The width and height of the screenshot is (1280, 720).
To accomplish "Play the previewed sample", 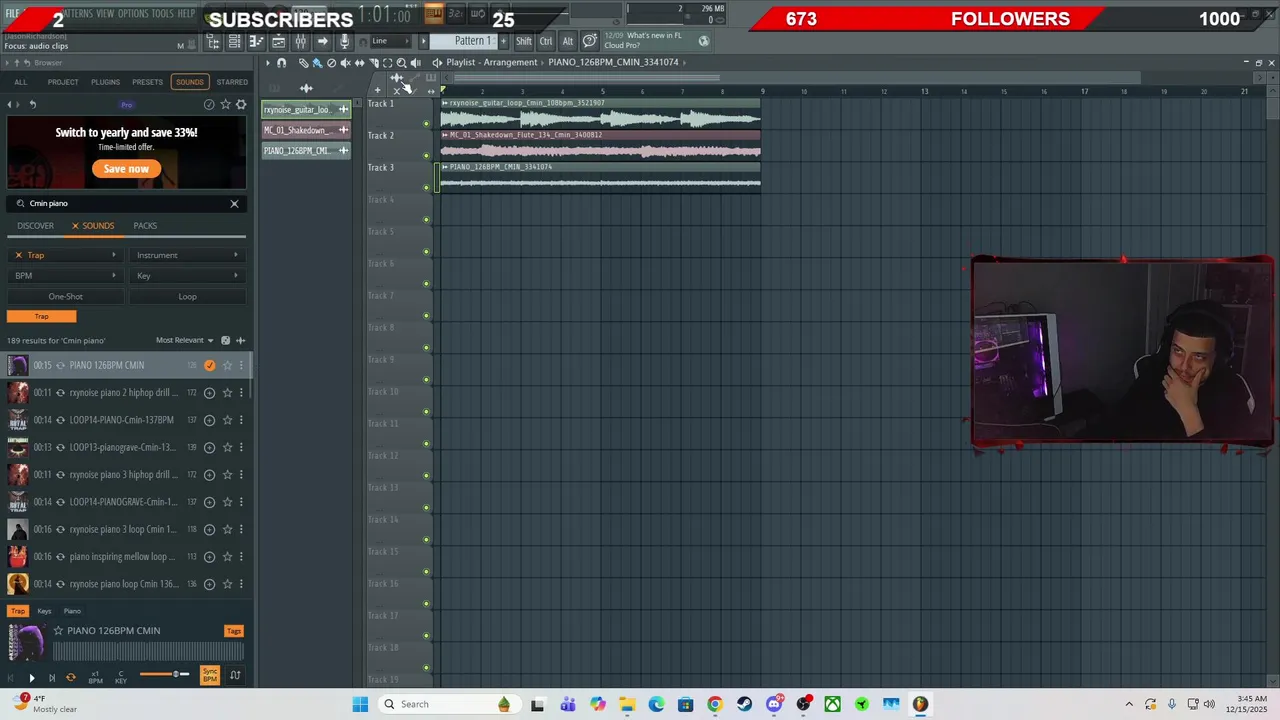I will (31, 677).
